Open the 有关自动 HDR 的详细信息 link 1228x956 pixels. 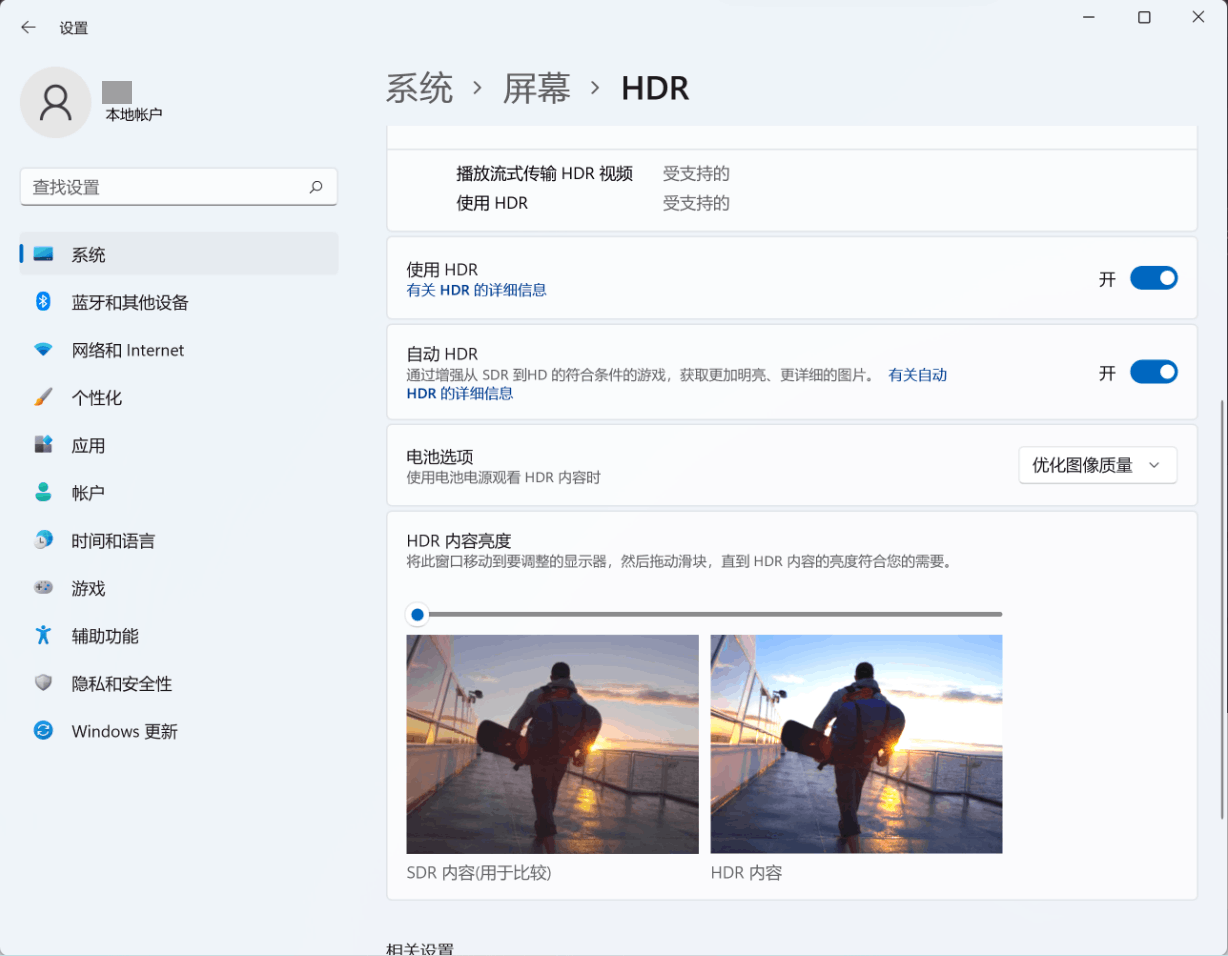(x=918, y=375)
